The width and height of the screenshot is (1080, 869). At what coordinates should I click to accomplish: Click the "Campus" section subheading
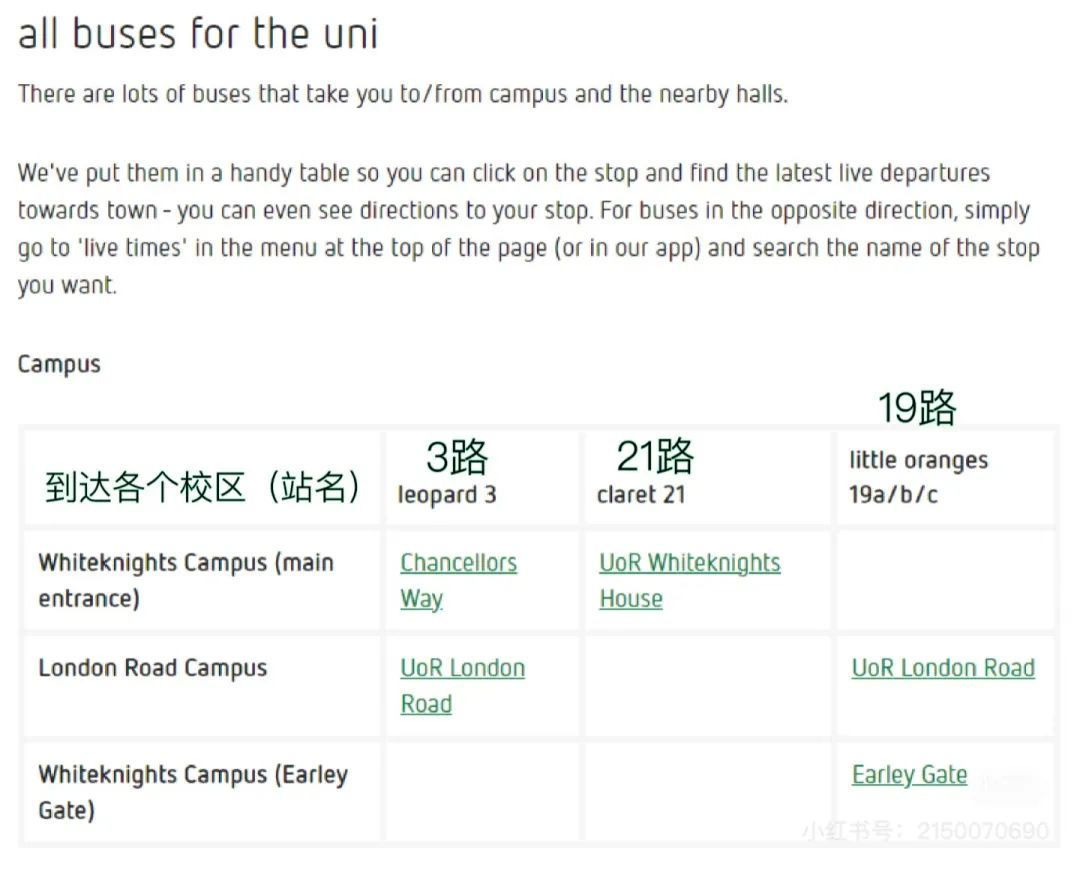click(59, 364)
